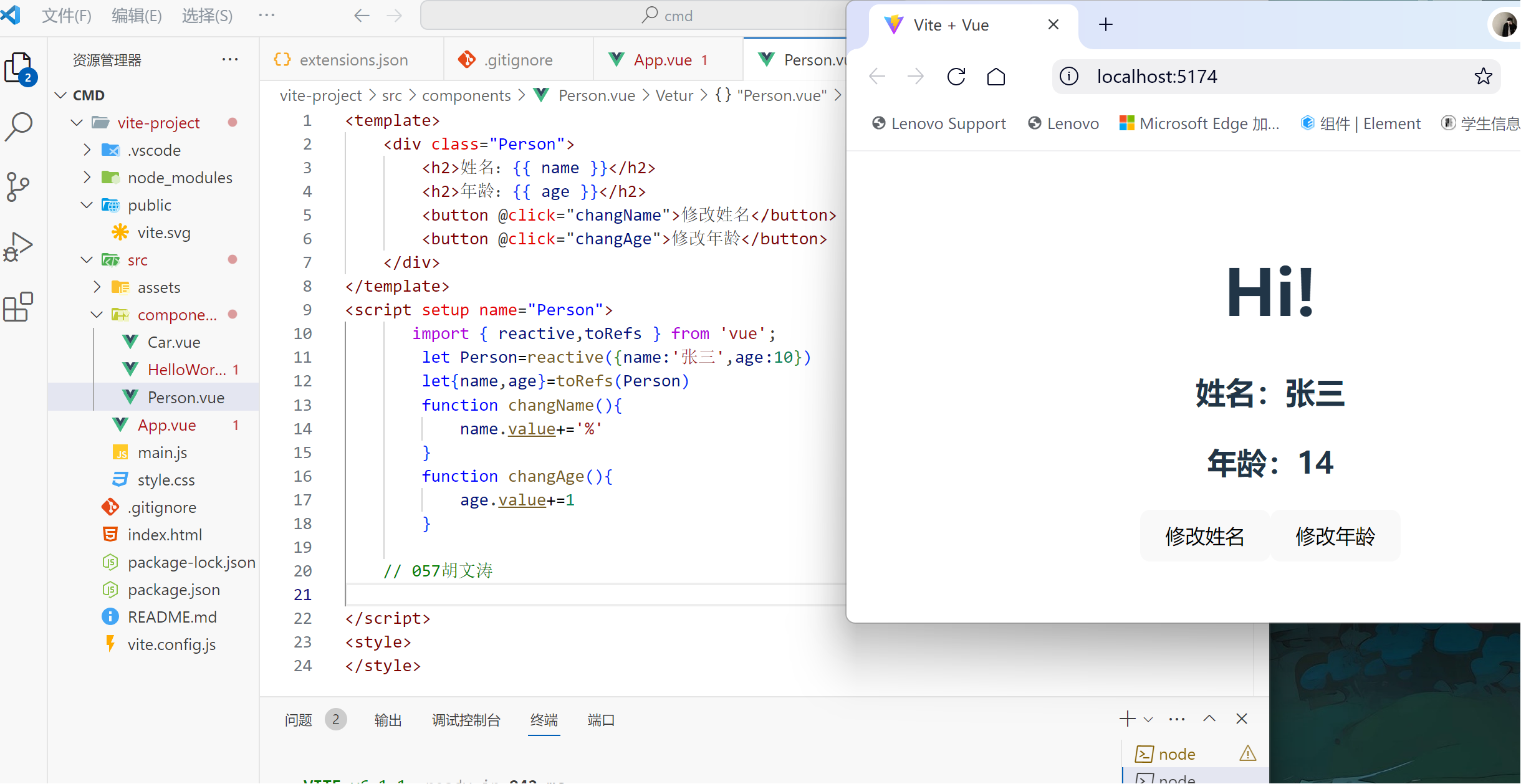Go to the browser home page
This screenshot has height=784, width=1521.
(x=996, y=77)
